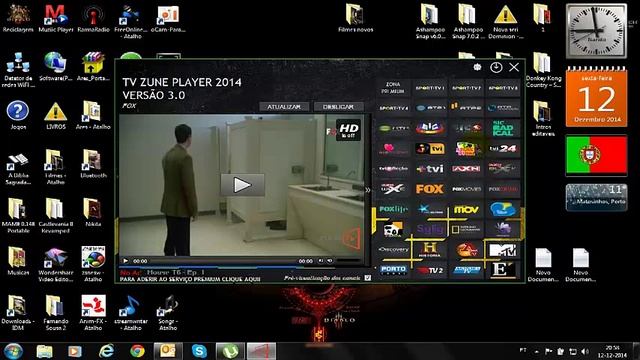This screenshot has width=640, height=360.
Task: Open the Syfy channel tile
Action: [x=430, y=229]
